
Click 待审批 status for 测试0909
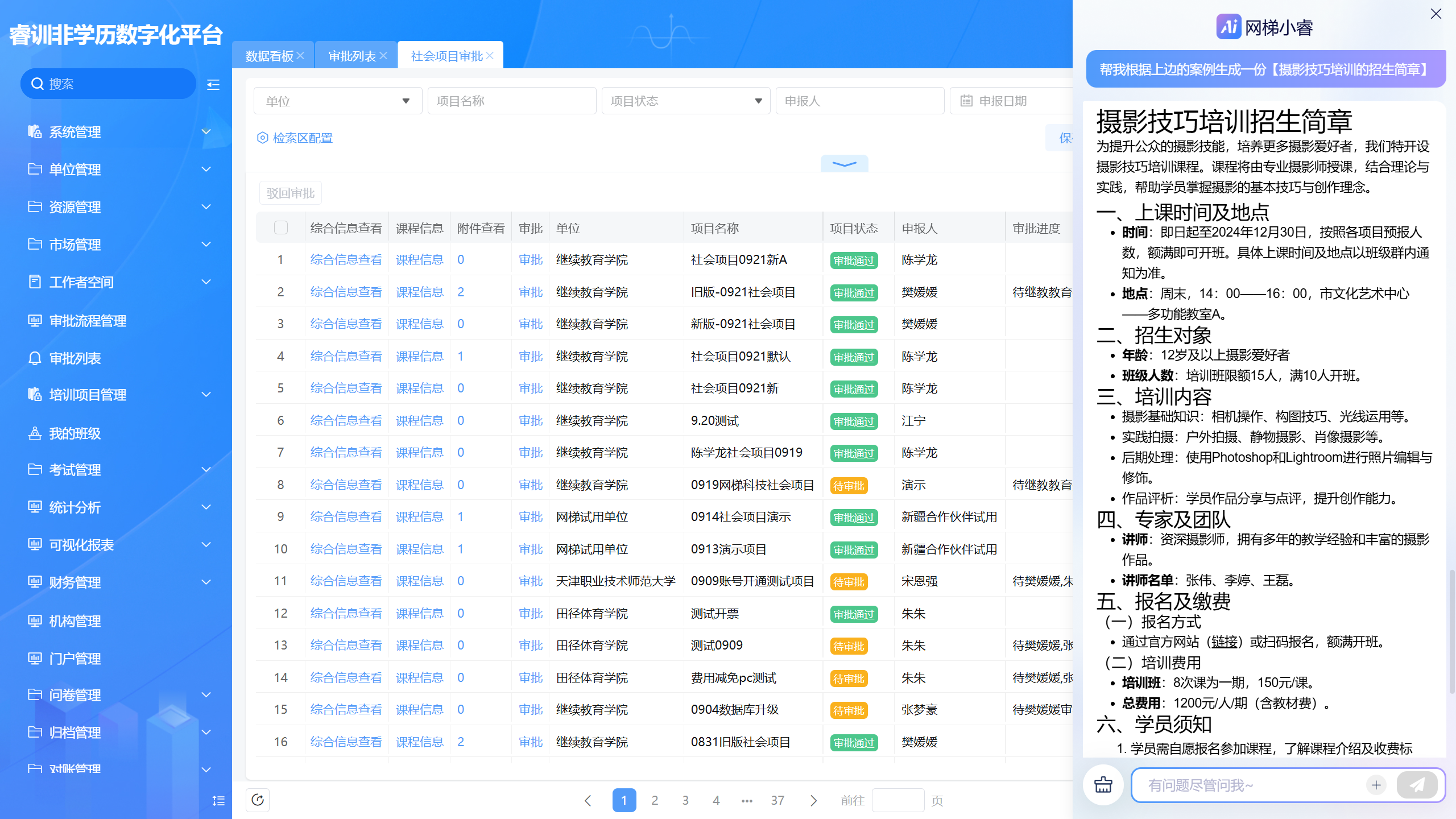(x=849, y=646)
